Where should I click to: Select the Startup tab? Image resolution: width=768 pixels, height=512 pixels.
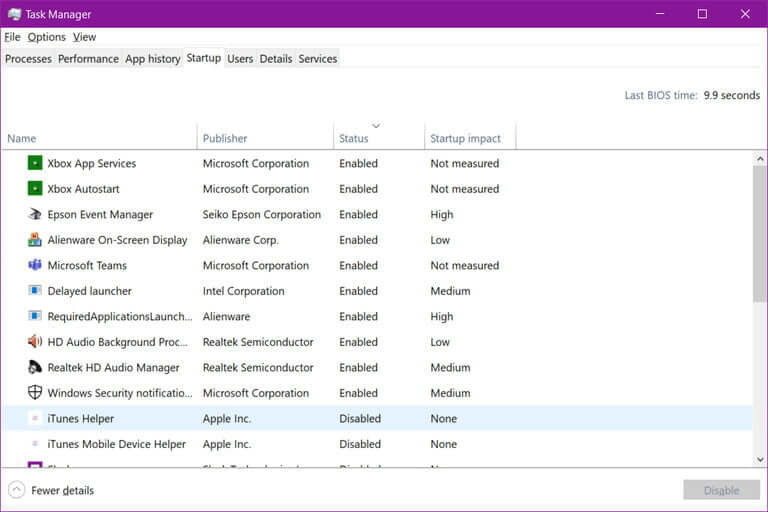(204, 58)
